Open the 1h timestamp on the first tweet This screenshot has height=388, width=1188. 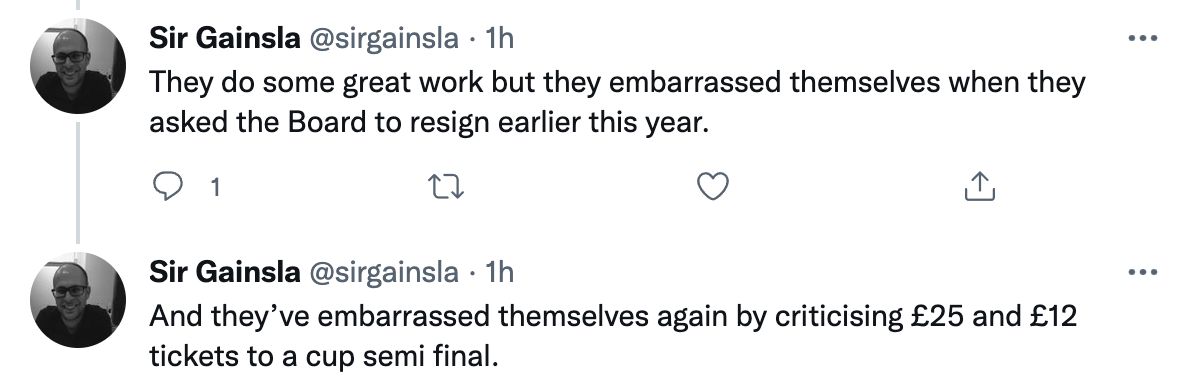[x=499, y=39]
